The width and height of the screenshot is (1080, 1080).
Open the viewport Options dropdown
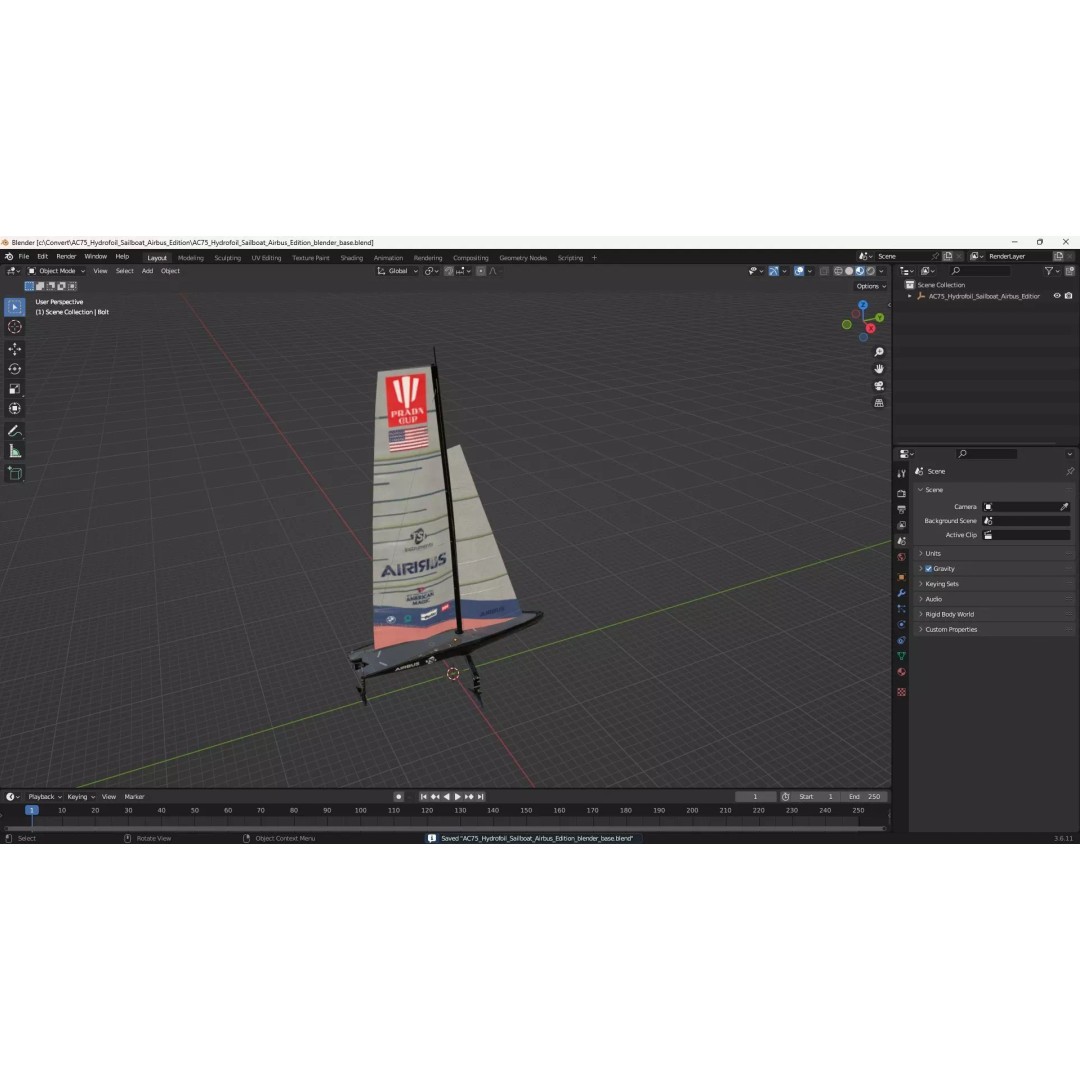point(871,287)
